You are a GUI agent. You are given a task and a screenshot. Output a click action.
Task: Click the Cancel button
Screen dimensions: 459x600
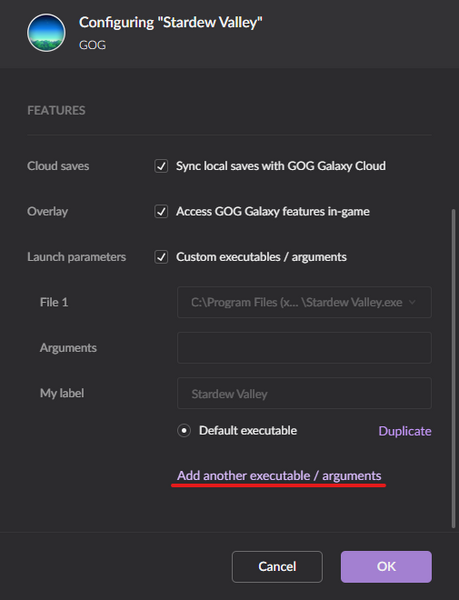click(277, 567)
